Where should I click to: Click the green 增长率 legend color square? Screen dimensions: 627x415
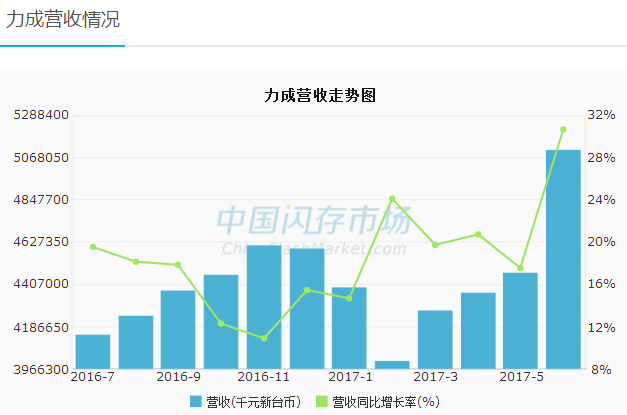coord(321,401)
